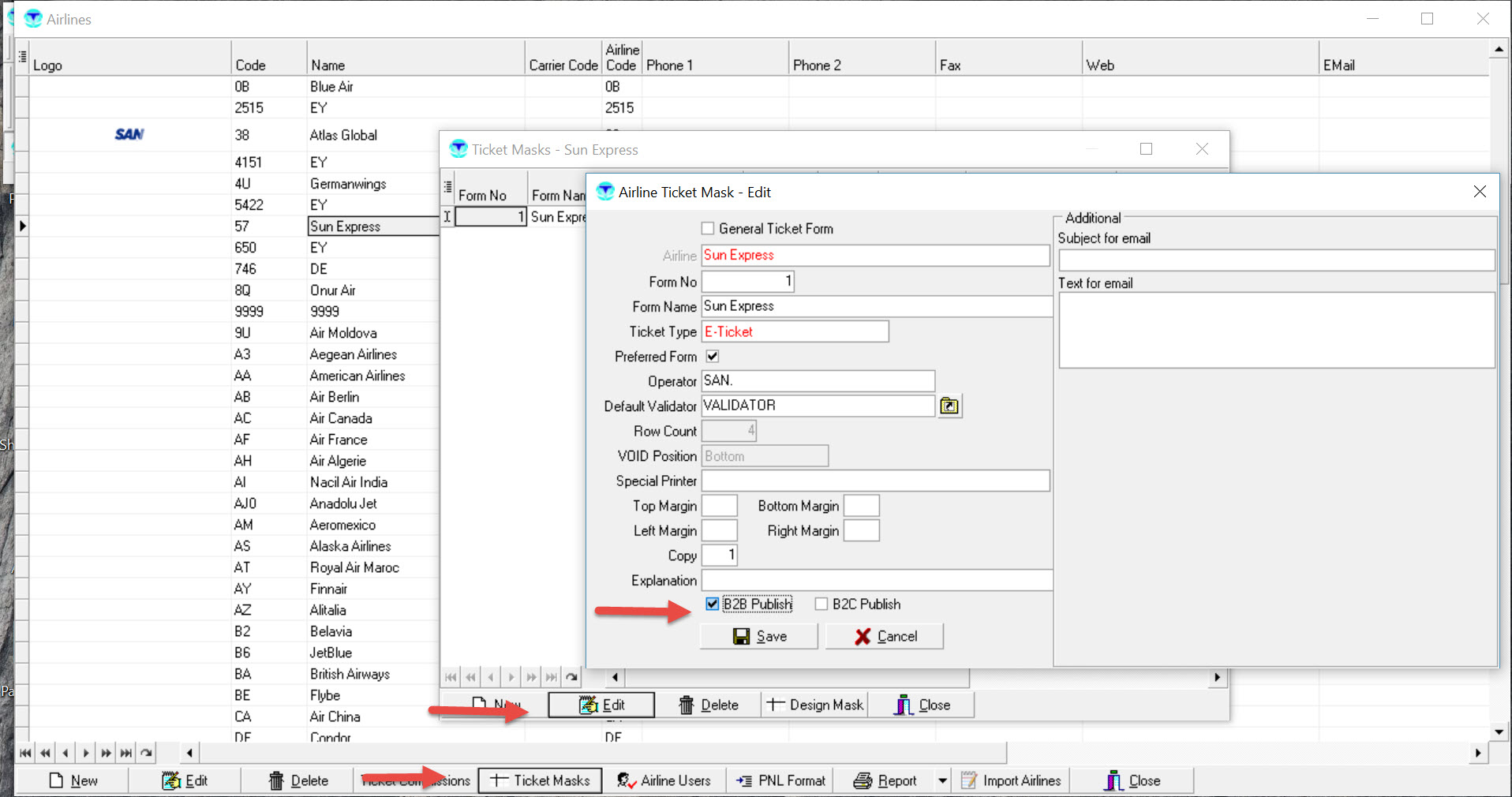Click the Copy count input field

click(719, 556)
